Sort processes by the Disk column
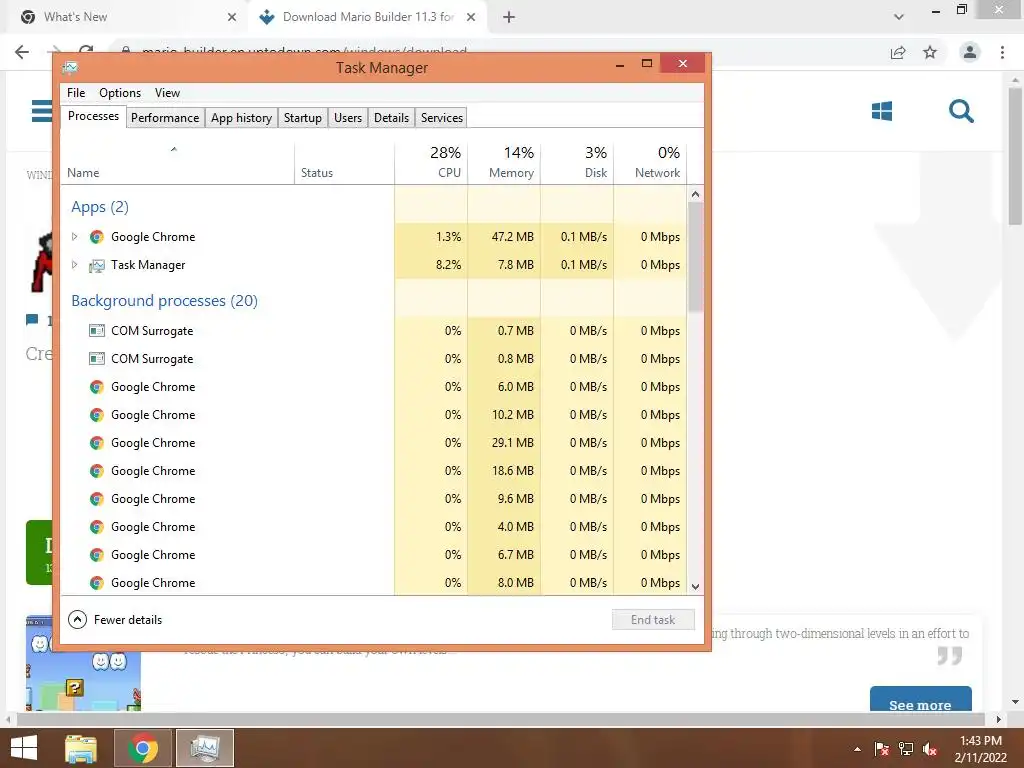This screenshot has height=768, width=1024. (577, 162)
